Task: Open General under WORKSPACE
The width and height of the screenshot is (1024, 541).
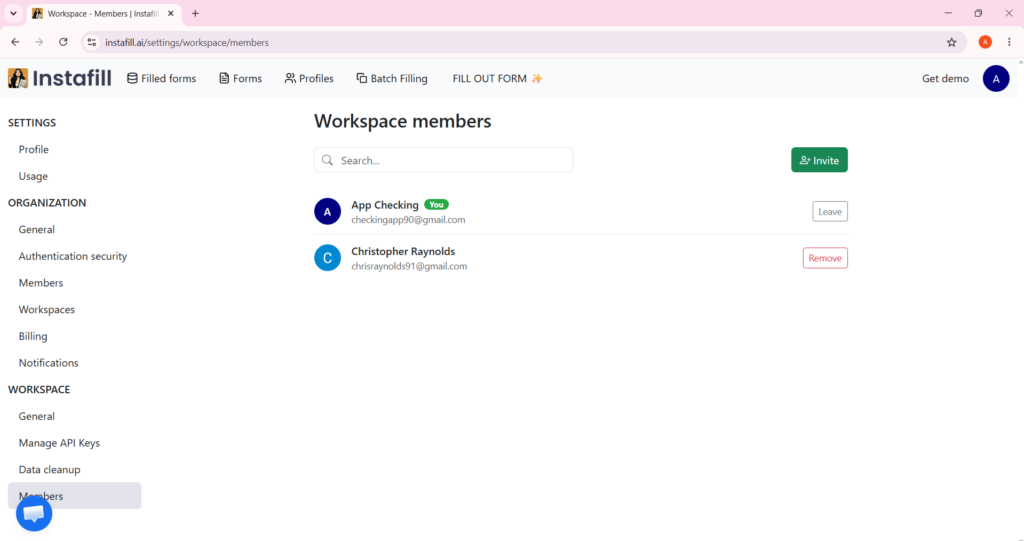Action: (37, 416)
